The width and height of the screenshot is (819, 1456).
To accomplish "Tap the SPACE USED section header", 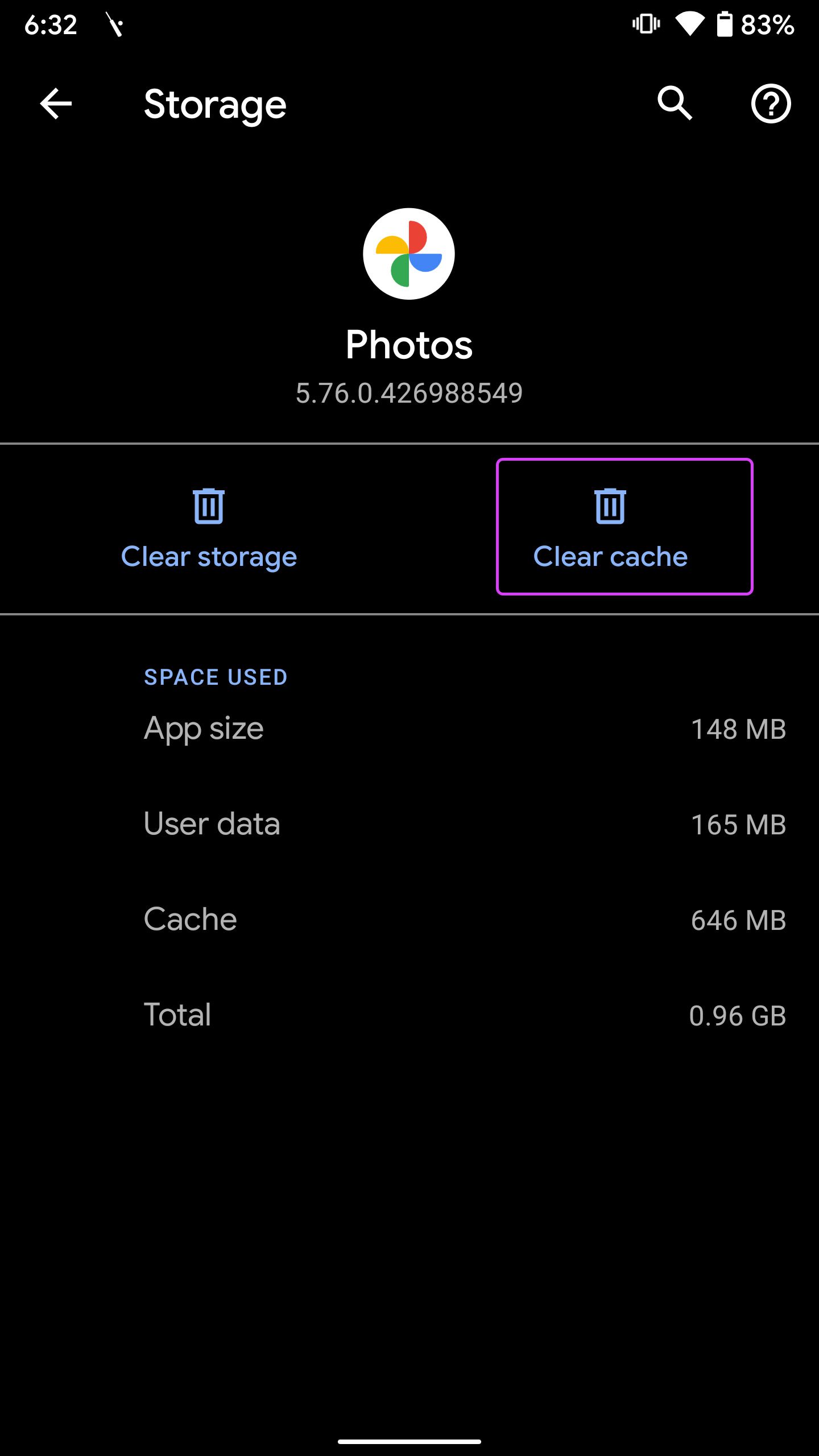I will tap(216, 677).
